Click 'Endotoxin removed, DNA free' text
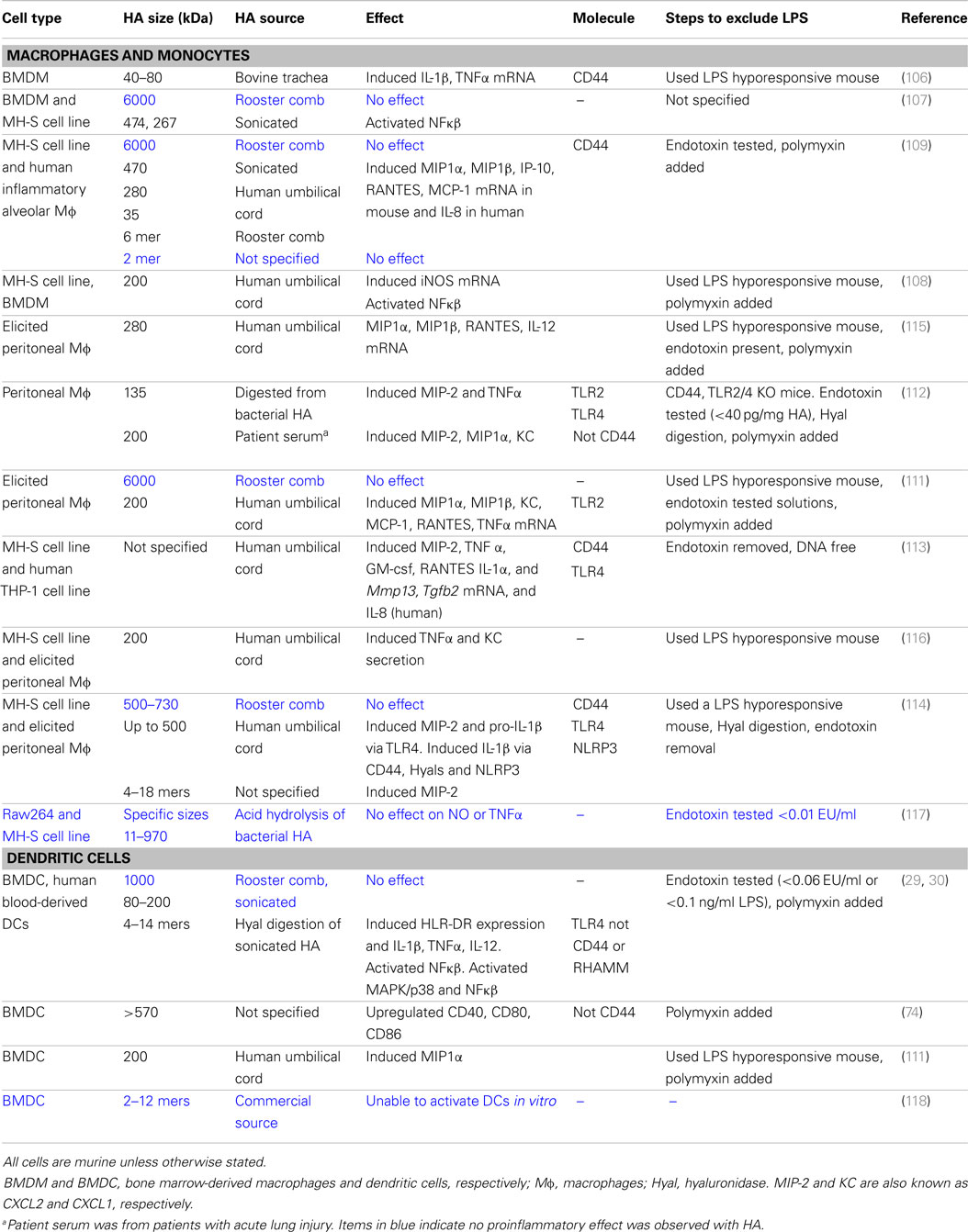The height and width of the screenshot is (1232, 968). tap(760, 546)
